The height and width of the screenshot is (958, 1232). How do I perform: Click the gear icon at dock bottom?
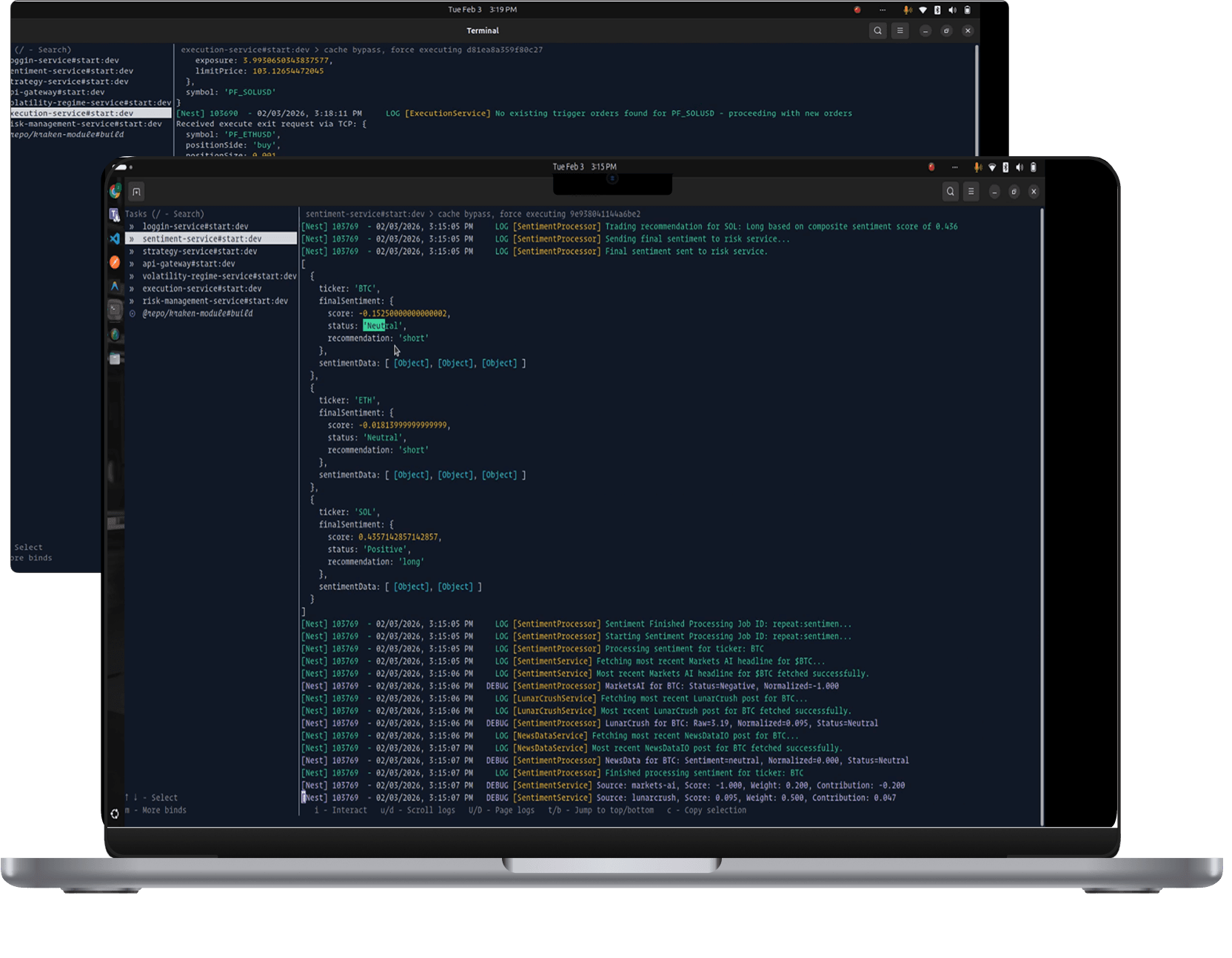(x=115, y=814)
